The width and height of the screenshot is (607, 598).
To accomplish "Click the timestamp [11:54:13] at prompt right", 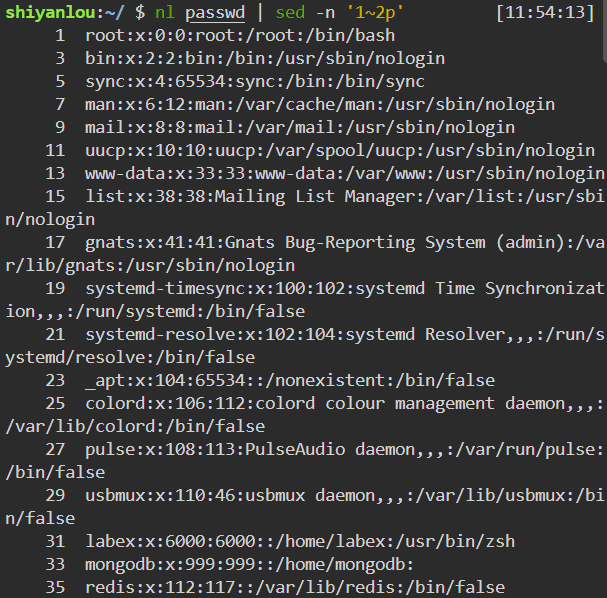I will coord(546,12).
